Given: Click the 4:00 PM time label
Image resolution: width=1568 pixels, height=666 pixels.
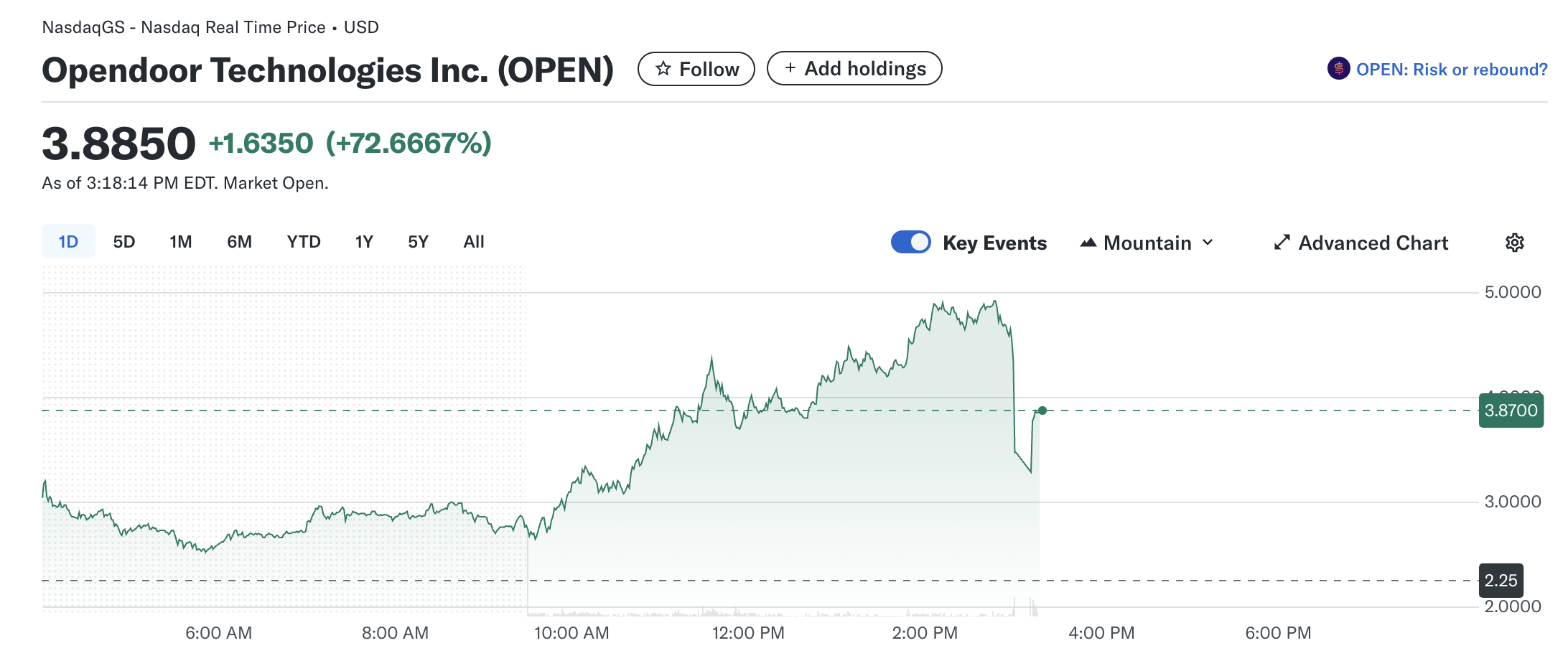Looking at the screenshot, I should coord(1101,633).
